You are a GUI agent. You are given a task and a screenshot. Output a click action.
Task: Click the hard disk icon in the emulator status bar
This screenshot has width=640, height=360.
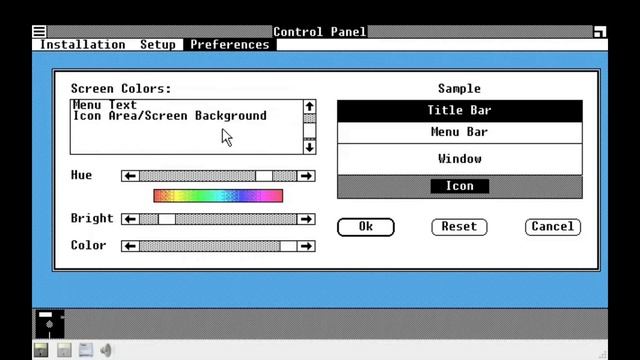click(x=86, y=350)
